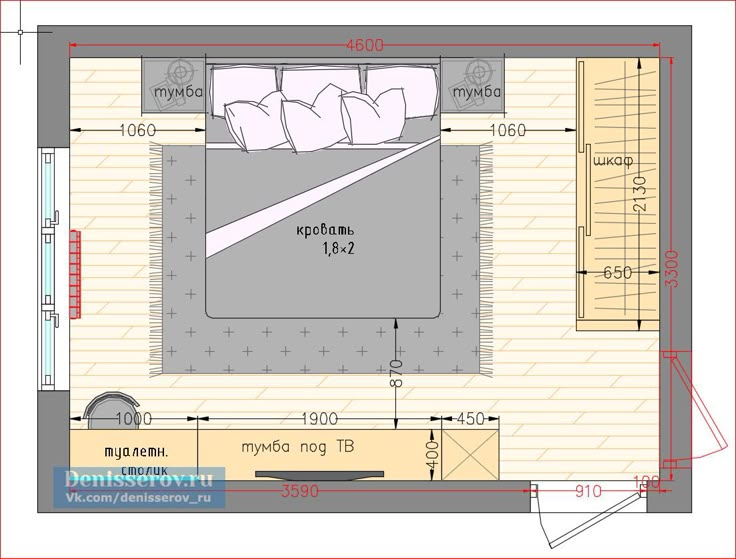
Task: Click the red radiator by the window
Action: 73,270
